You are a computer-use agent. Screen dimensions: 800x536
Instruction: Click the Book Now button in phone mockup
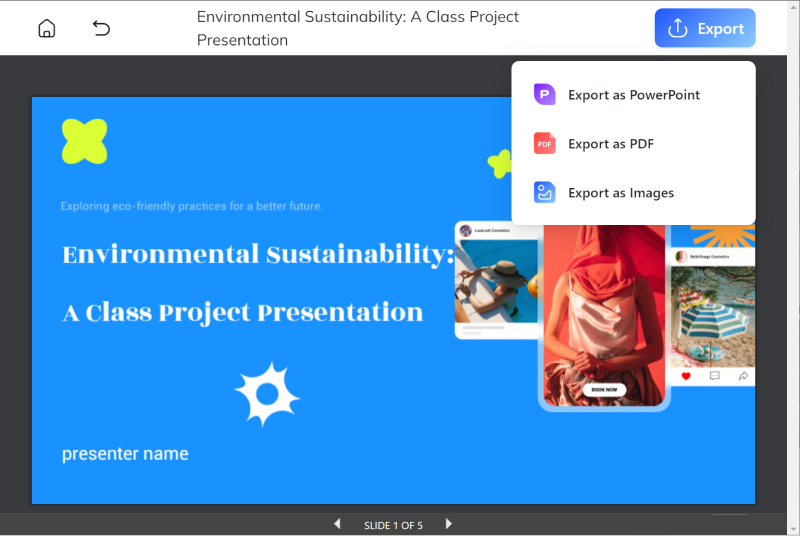pyautogui.click(x=604, y=389)
